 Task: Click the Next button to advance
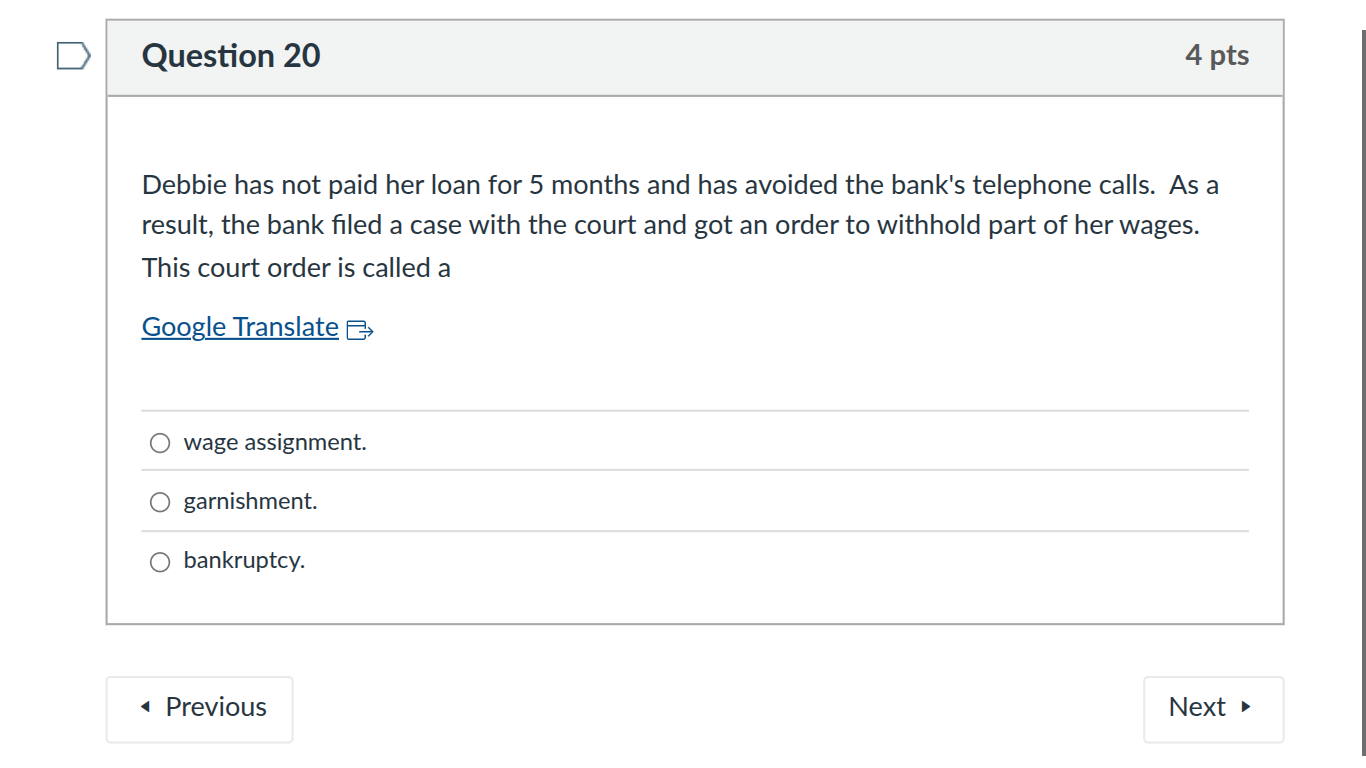pos(1212,707)
